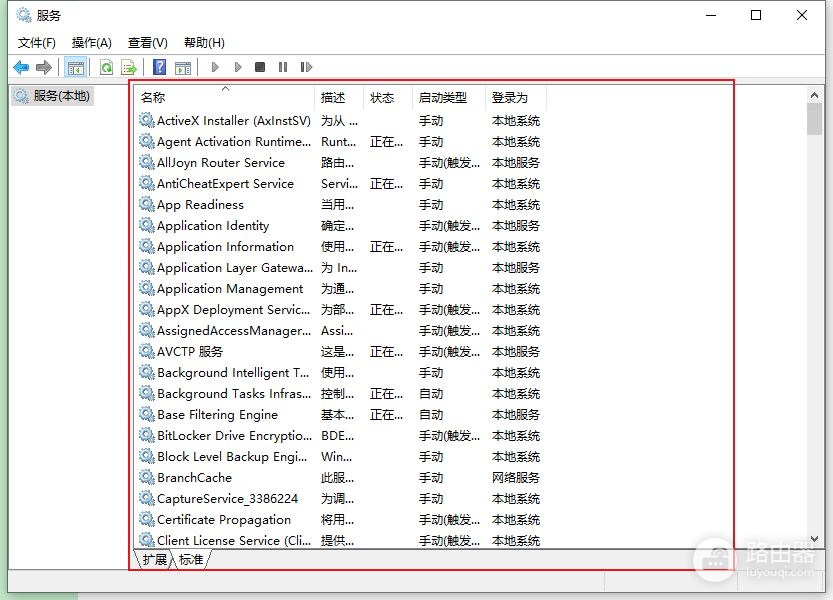Click the Restart Service toolbar icon
Image resolution: width=833 pixels, height=600 pixels.
click(x=306, y=67)
